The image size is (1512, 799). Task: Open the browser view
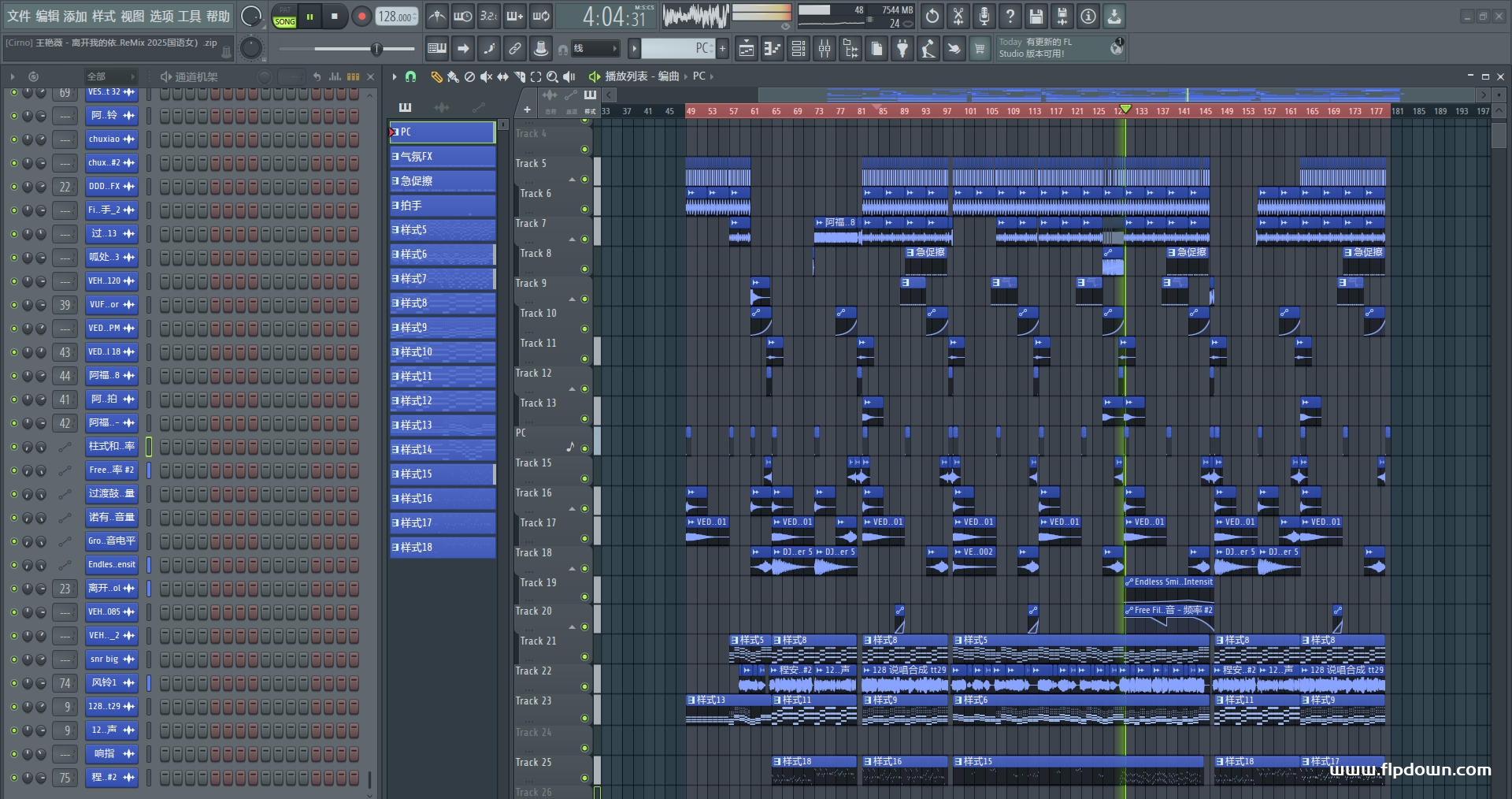[x=850, y=49]
